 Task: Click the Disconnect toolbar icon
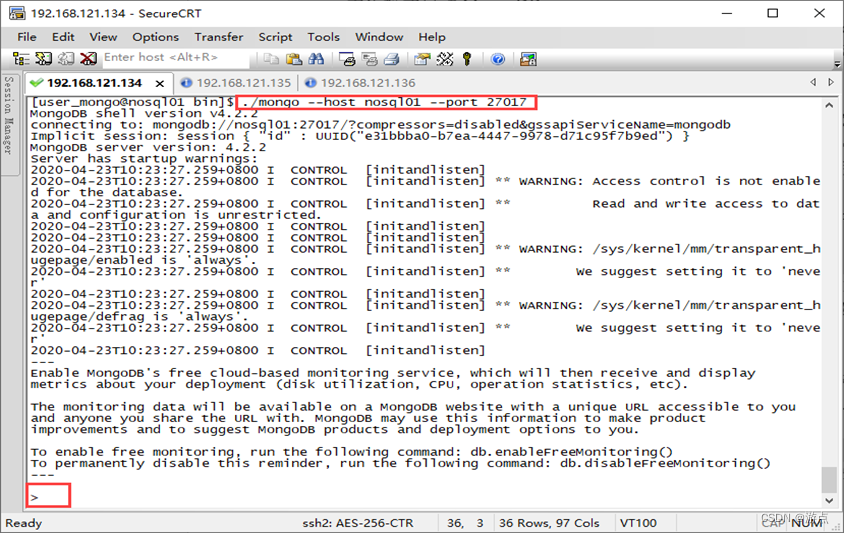click(x=88, y=59)
